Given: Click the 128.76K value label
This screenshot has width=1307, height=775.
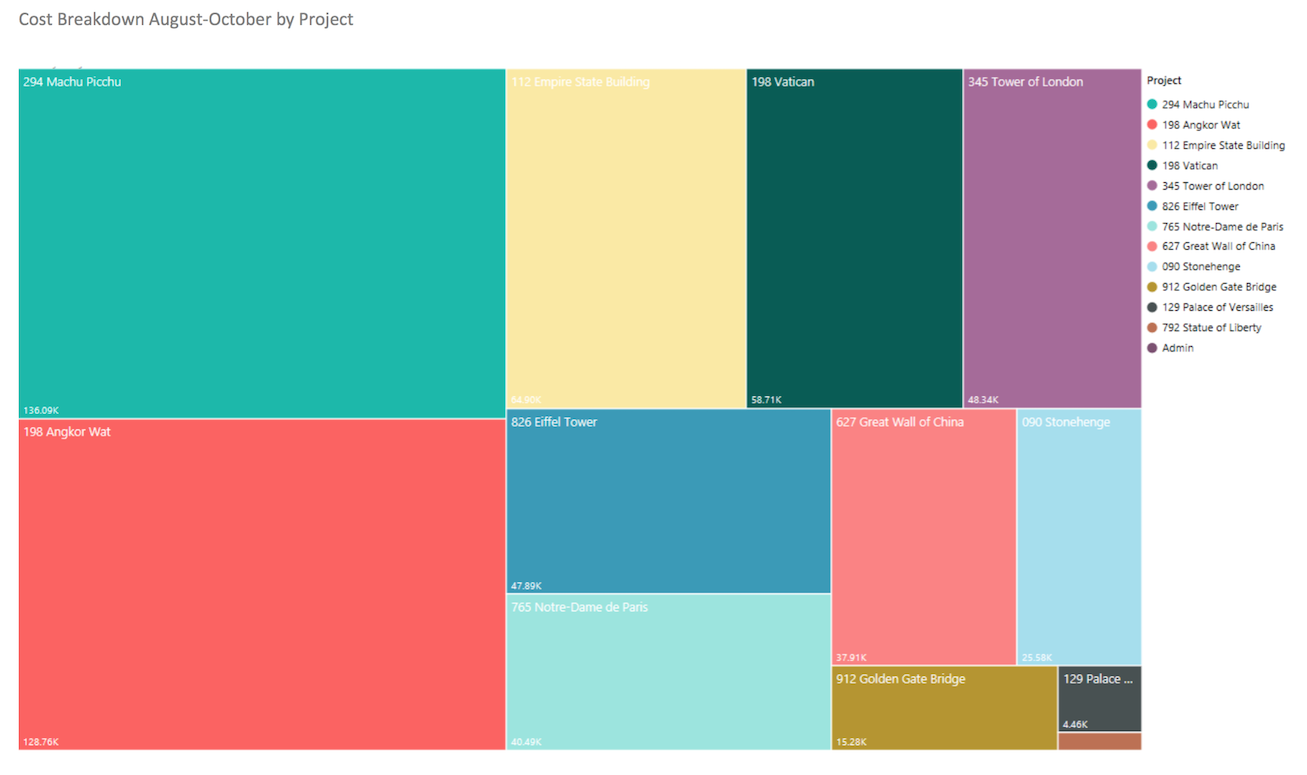Looking at the screenshot, I should [x=41, y=742].
